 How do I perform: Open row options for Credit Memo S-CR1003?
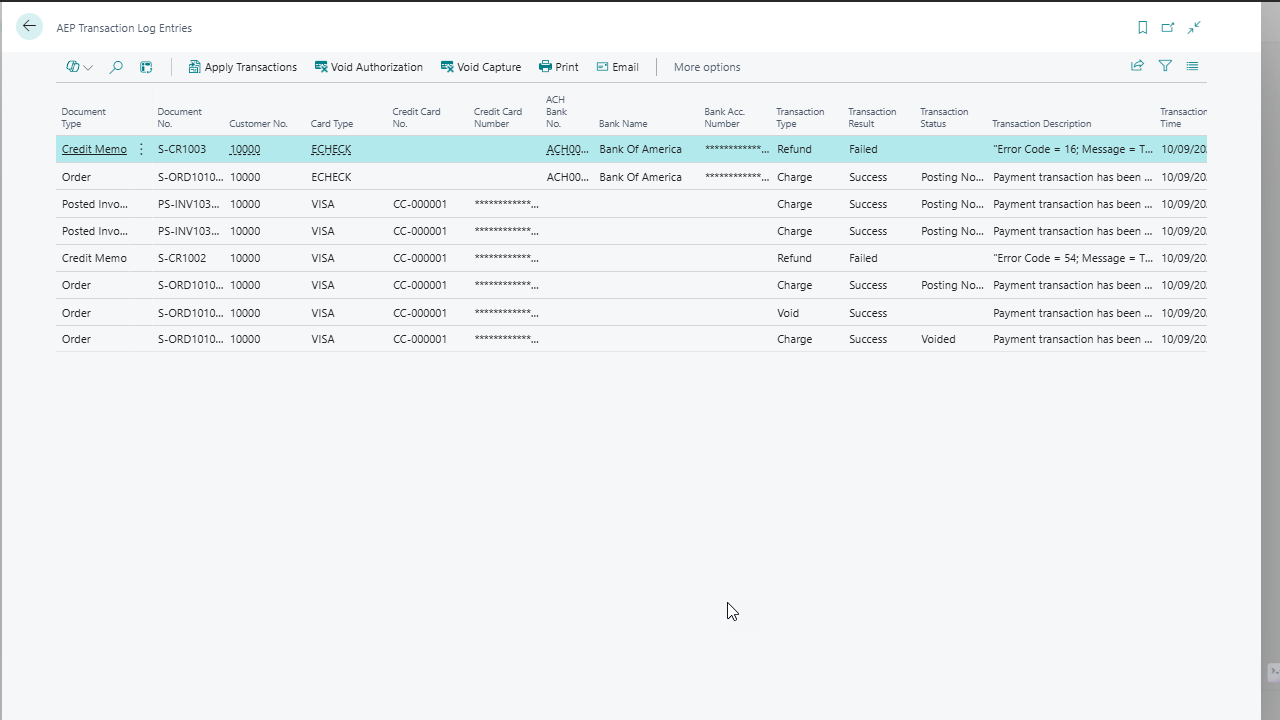point(141,149)
